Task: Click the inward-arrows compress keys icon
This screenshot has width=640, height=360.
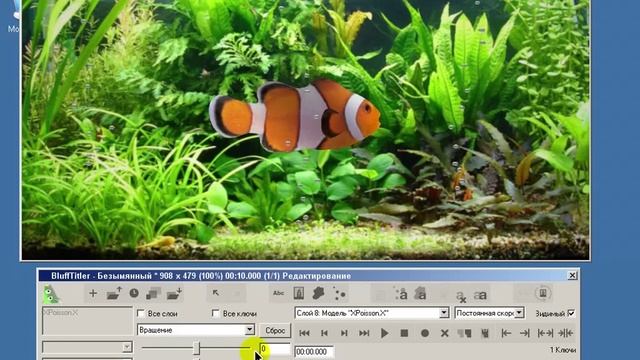Action: 565,333
